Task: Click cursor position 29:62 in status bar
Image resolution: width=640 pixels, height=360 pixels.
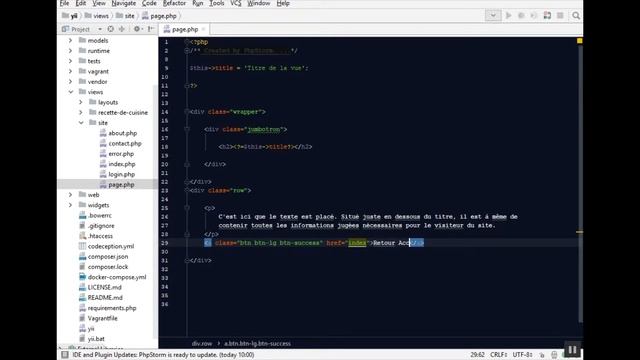Action: point(477,355)
